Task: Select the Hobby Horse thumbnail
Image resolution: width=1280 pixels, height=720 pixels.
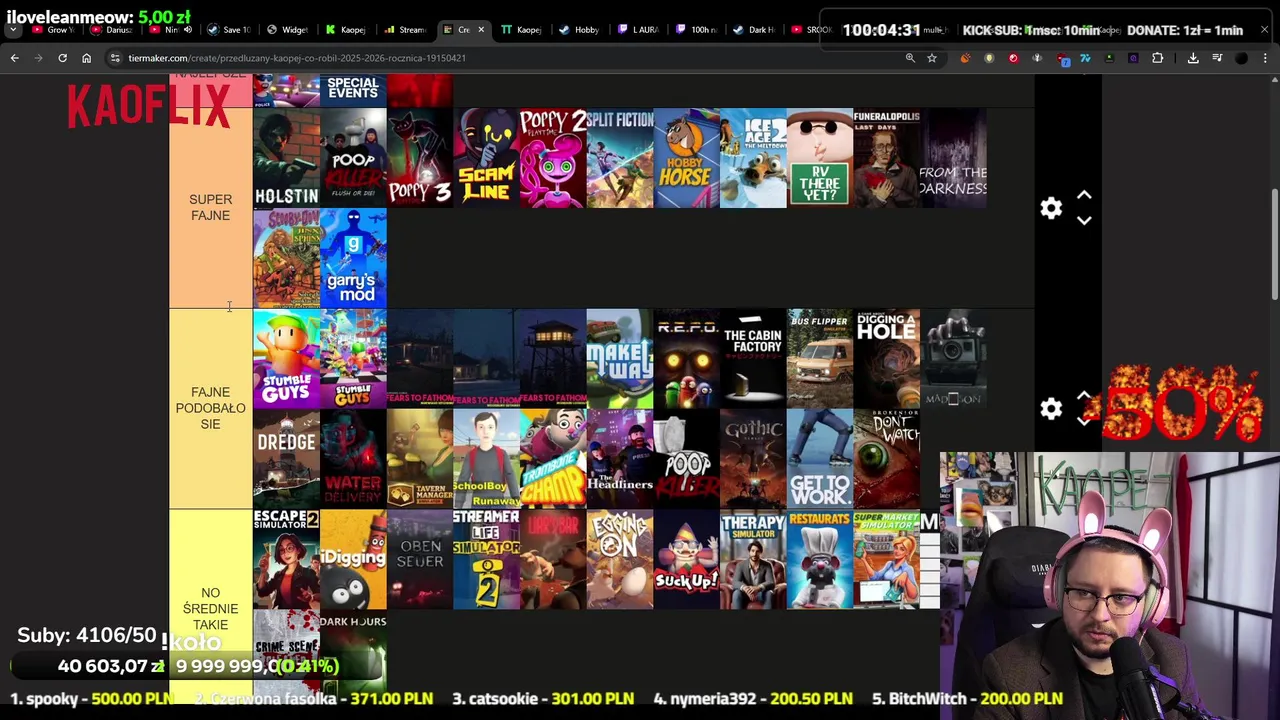Action: click(x=687, y=158)
